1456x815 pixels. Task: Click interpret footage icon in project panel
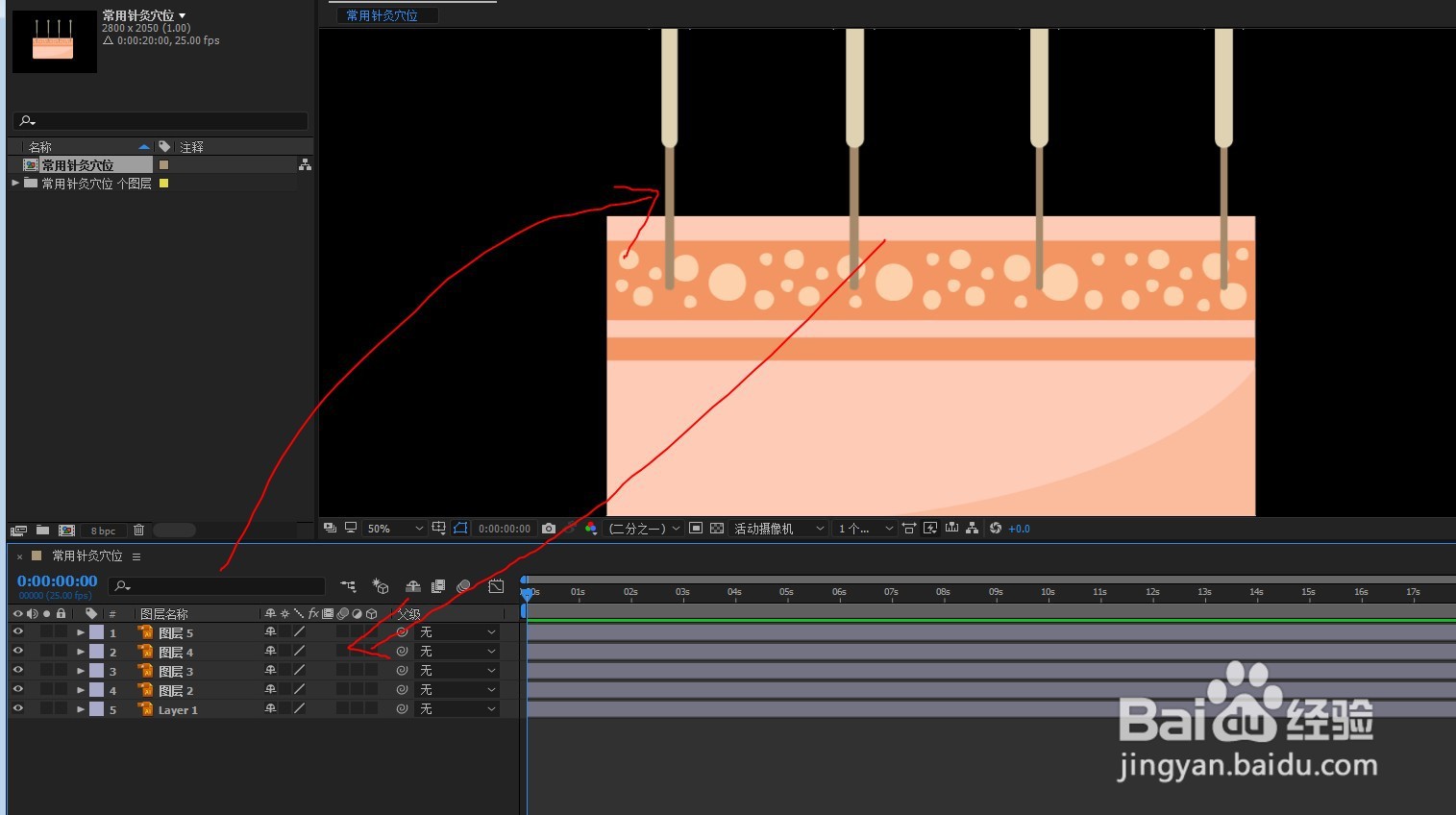tap(18, 531)
